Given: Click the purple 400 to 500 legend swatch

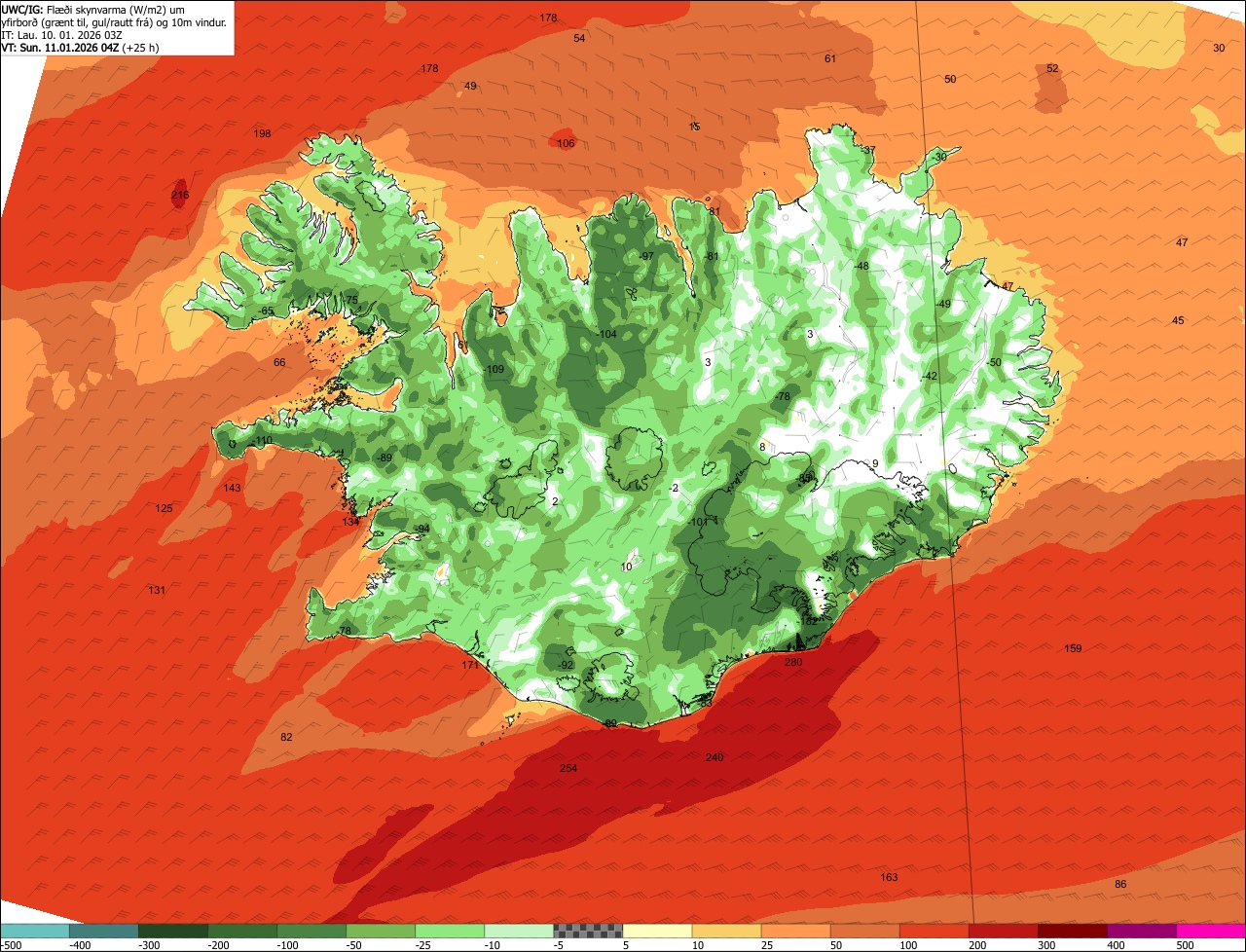Looking at the screenshot, I should click(1141, 932).
